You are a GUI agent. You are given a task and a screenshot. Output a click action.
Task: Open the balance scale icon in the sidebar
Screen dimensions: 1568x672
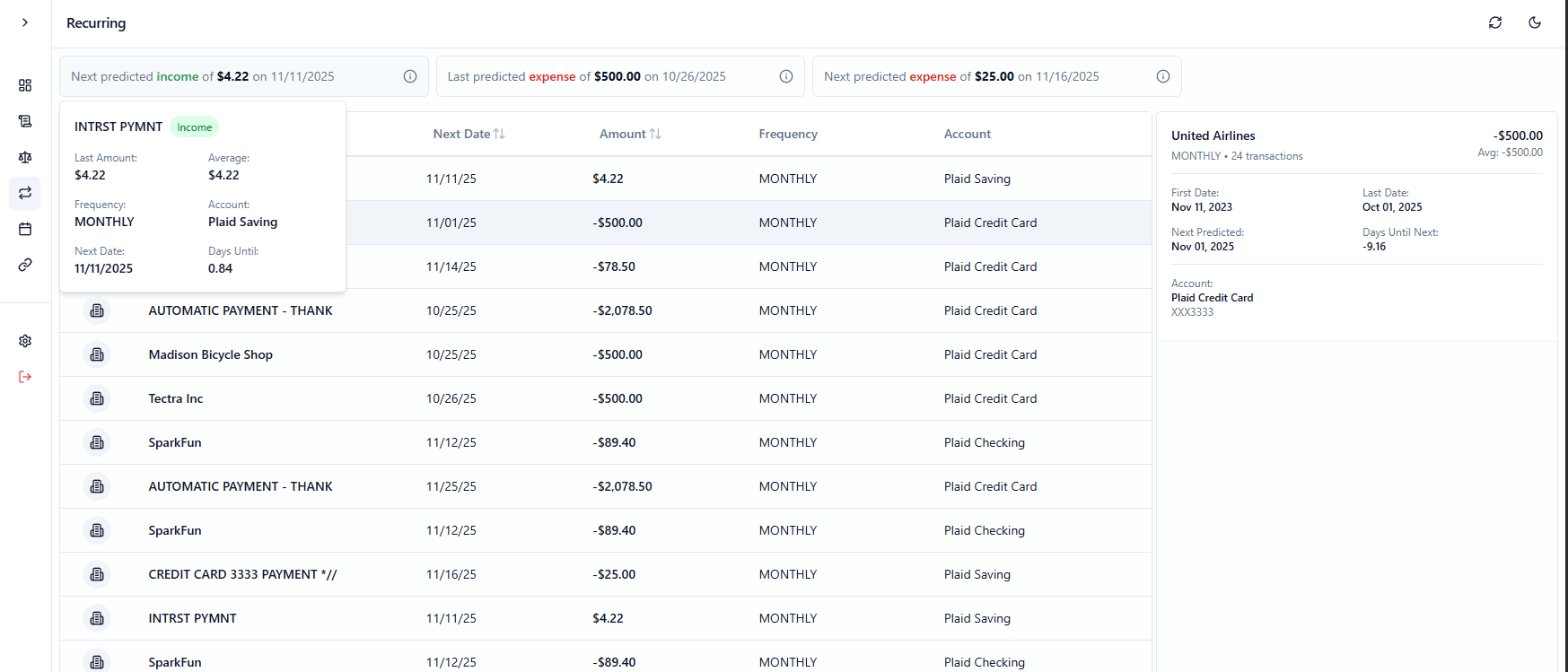tap(25, 157)
